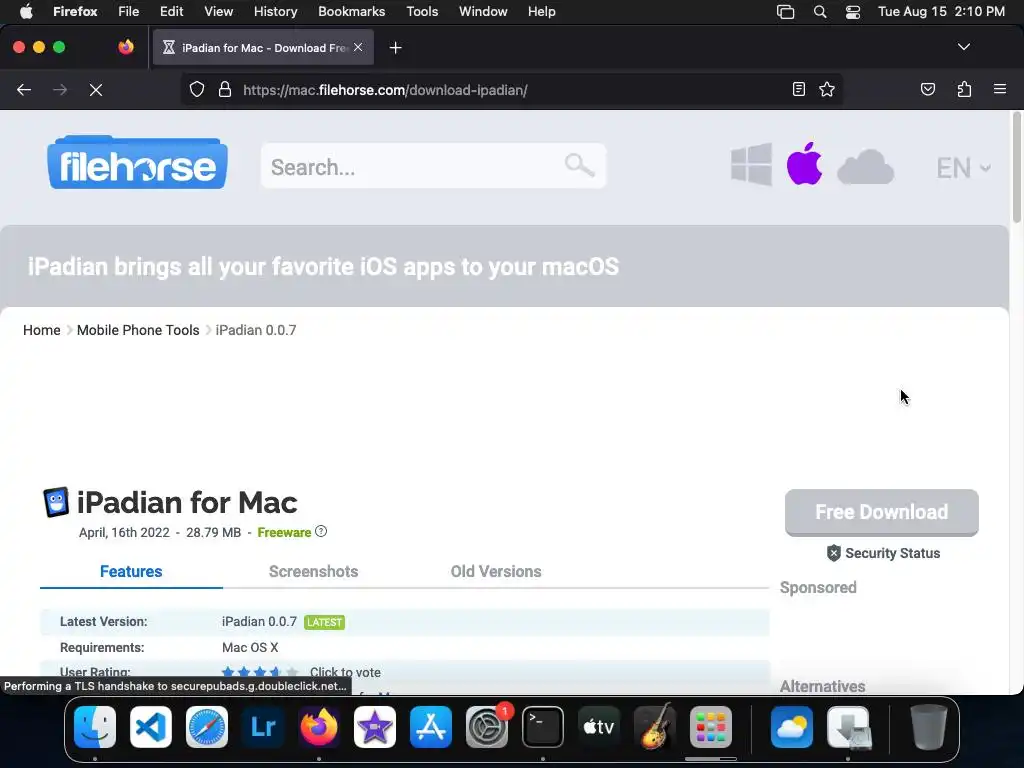Open the Bookmarks menu
1024x768 pixels.
pyautogui.click(x=351, y=12)
